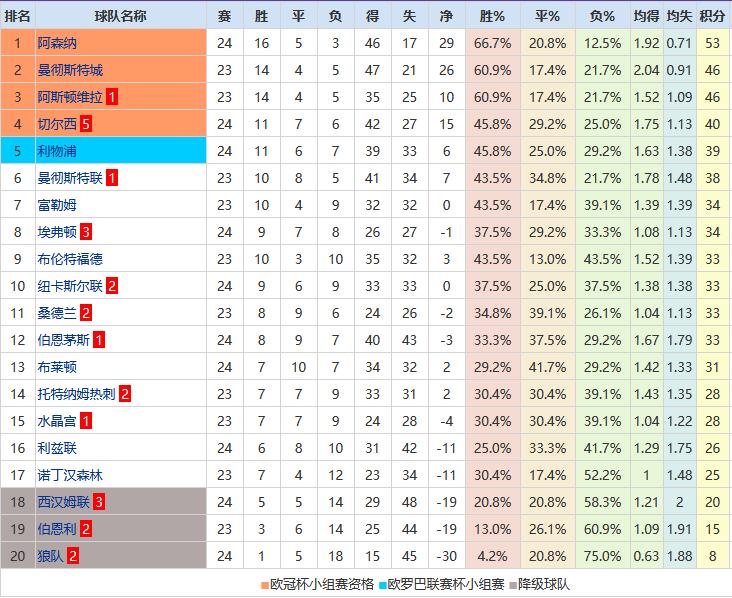Click the red badge beside 曼彻斯特联
The height and width of the screenshot is (598, 732).
pos(113,178)
